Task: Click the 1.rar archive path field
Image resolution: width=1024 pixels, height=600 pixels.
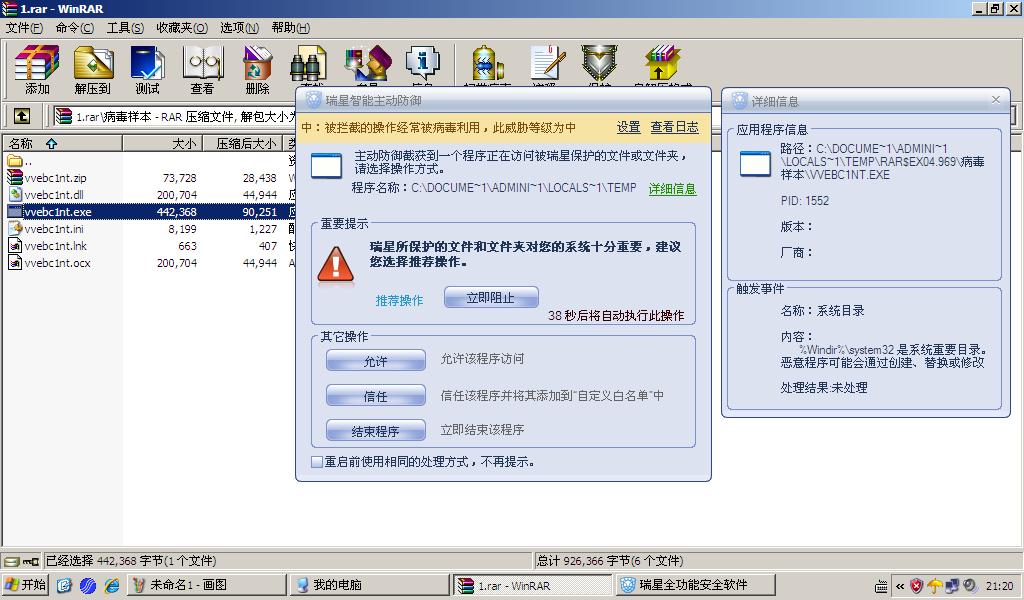Action: (x=176, y=116)
